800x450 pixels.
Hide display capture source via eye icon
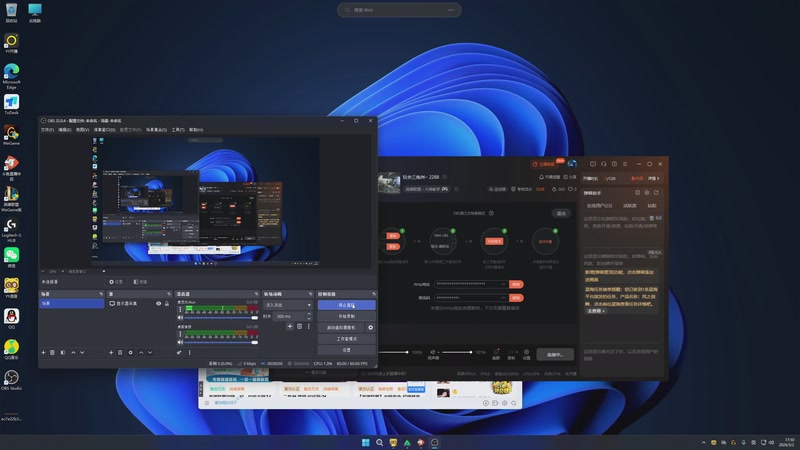159,304
